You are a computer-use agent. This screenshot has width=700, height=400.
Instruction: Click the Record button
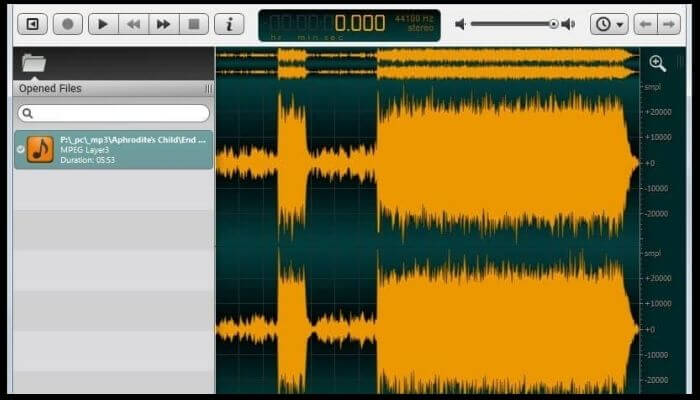click(x=67, y=24)
